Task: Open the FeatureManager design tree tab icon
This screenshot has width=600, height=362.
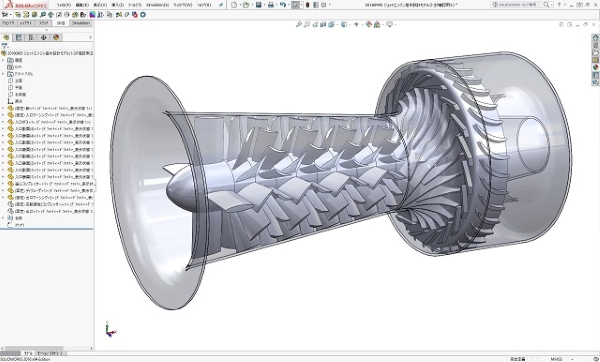Action: click(6, 38)
